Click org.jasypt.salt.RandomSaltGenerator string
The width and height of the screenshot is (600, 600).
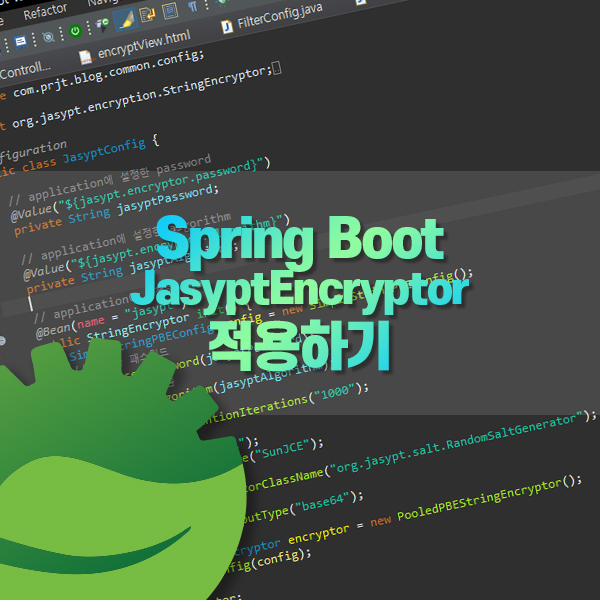tap(456, 443)
